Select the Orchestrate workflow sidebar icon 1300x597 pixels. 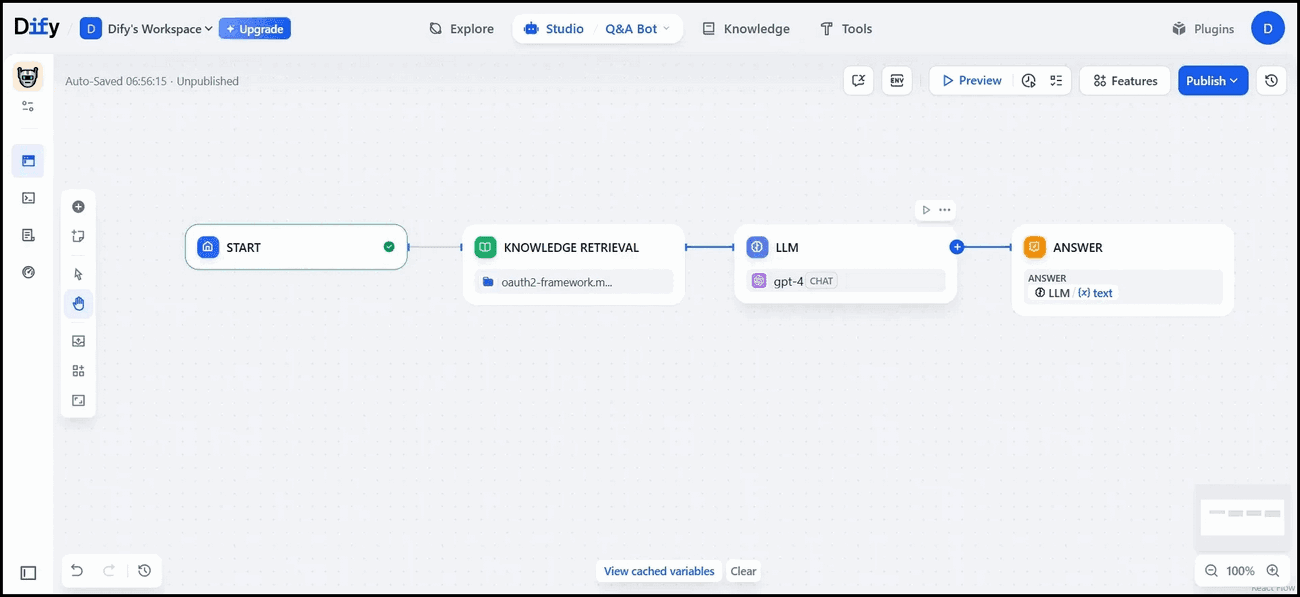(28, 160)
